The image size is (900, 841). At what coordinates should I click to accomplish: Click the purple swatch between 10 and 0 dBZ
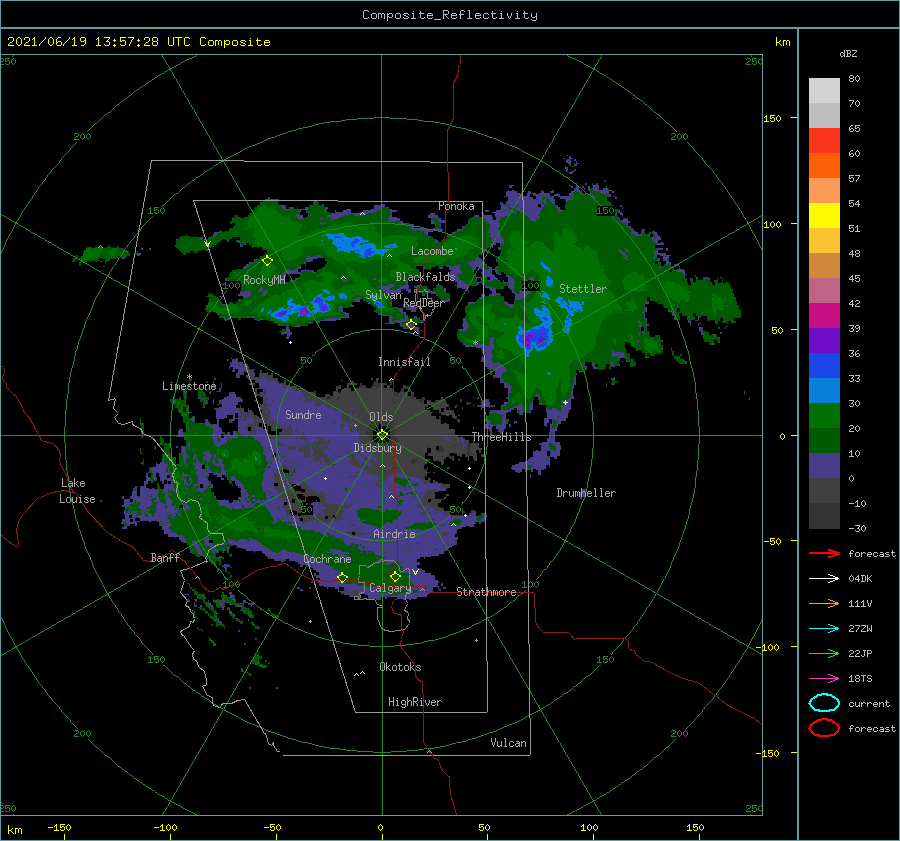click(x=824, y=466)
